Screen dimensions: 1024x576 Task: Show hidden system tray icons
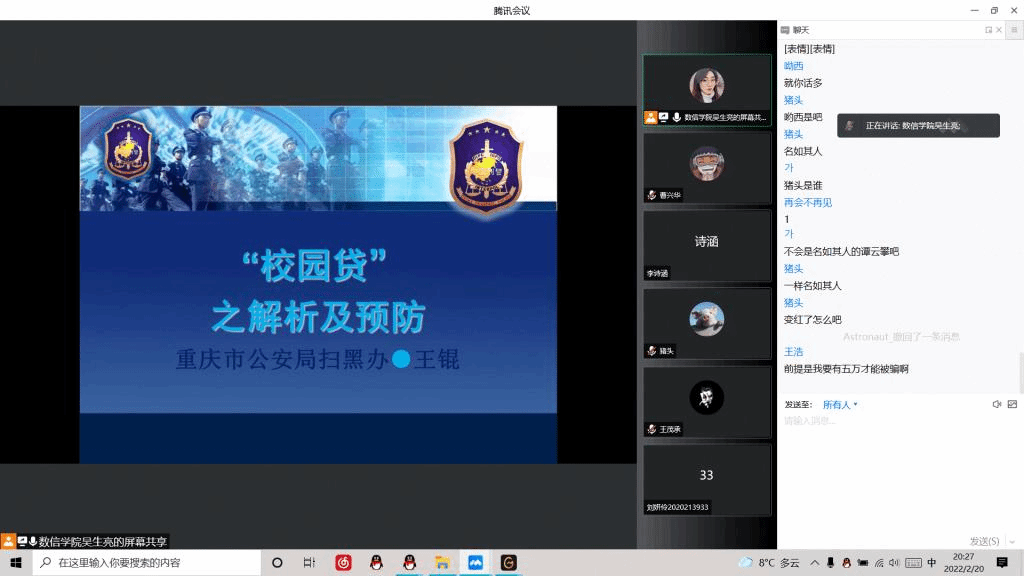[814, 563]
